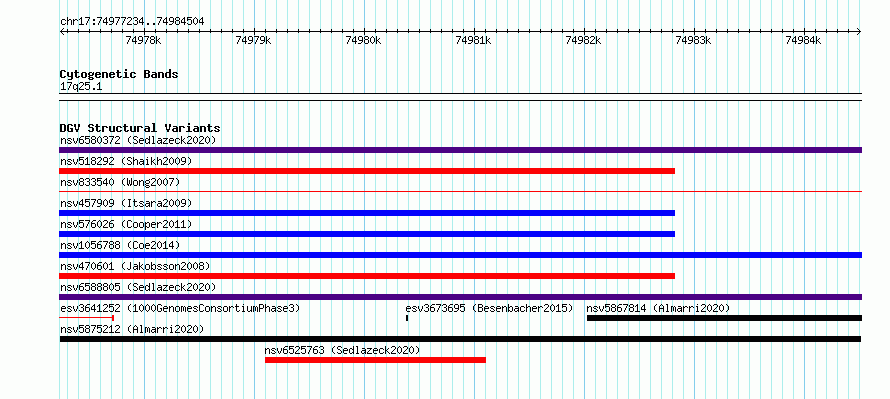Select the 17q25.1 band label
The height and width of the screenshot is (399, 890).
pyautogui.click(x=81, y=87)
